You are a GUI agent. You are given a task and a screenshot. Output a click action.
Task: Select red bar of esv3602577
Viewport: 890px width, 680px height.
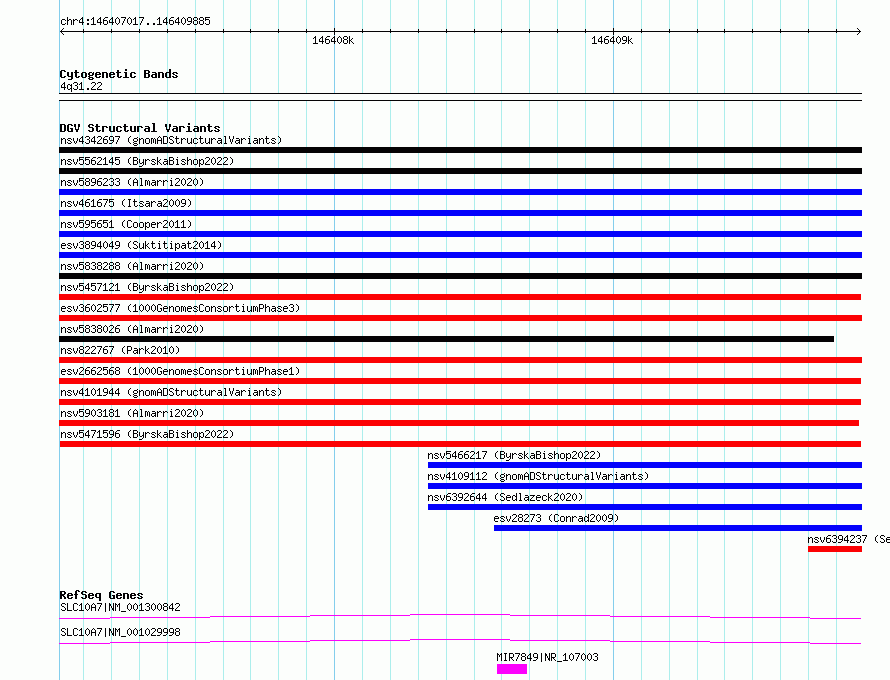(460, 318)
